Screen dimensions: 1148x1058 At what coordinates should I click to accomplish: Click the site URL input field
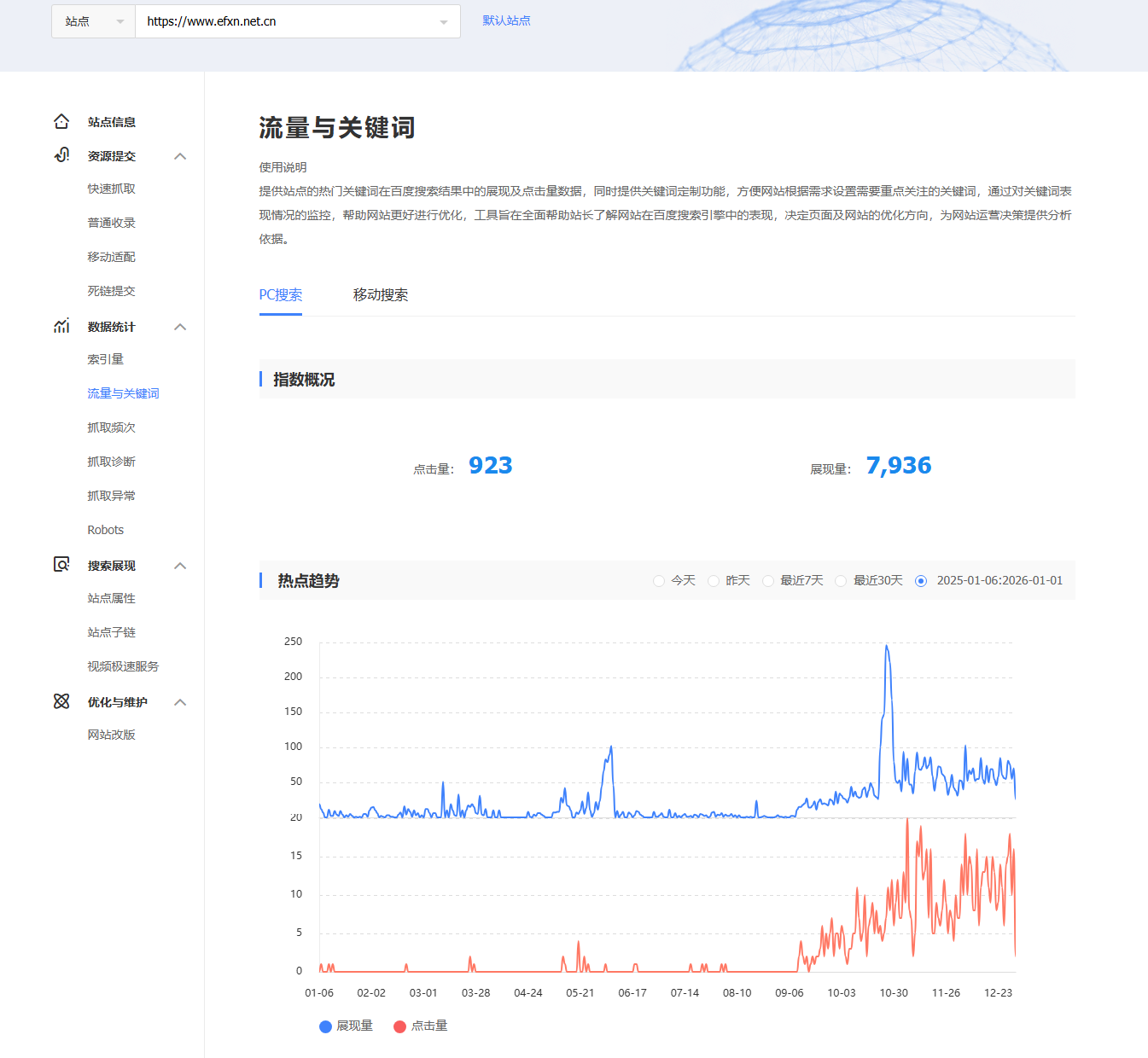point(286,21)
